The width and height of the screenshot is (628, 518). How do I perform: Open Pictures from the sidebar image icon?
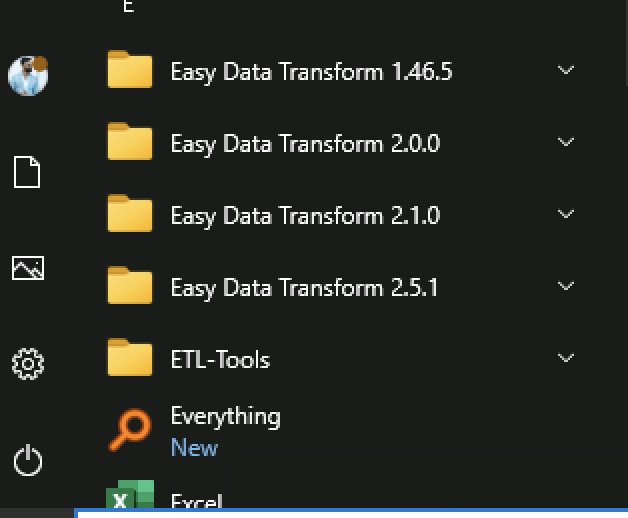point(28,268)
